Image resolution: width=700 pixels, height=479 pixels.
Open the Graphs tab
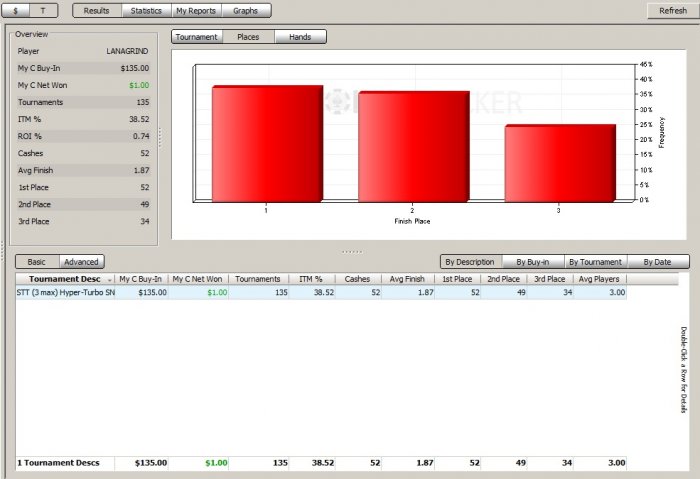click(246, 11)
